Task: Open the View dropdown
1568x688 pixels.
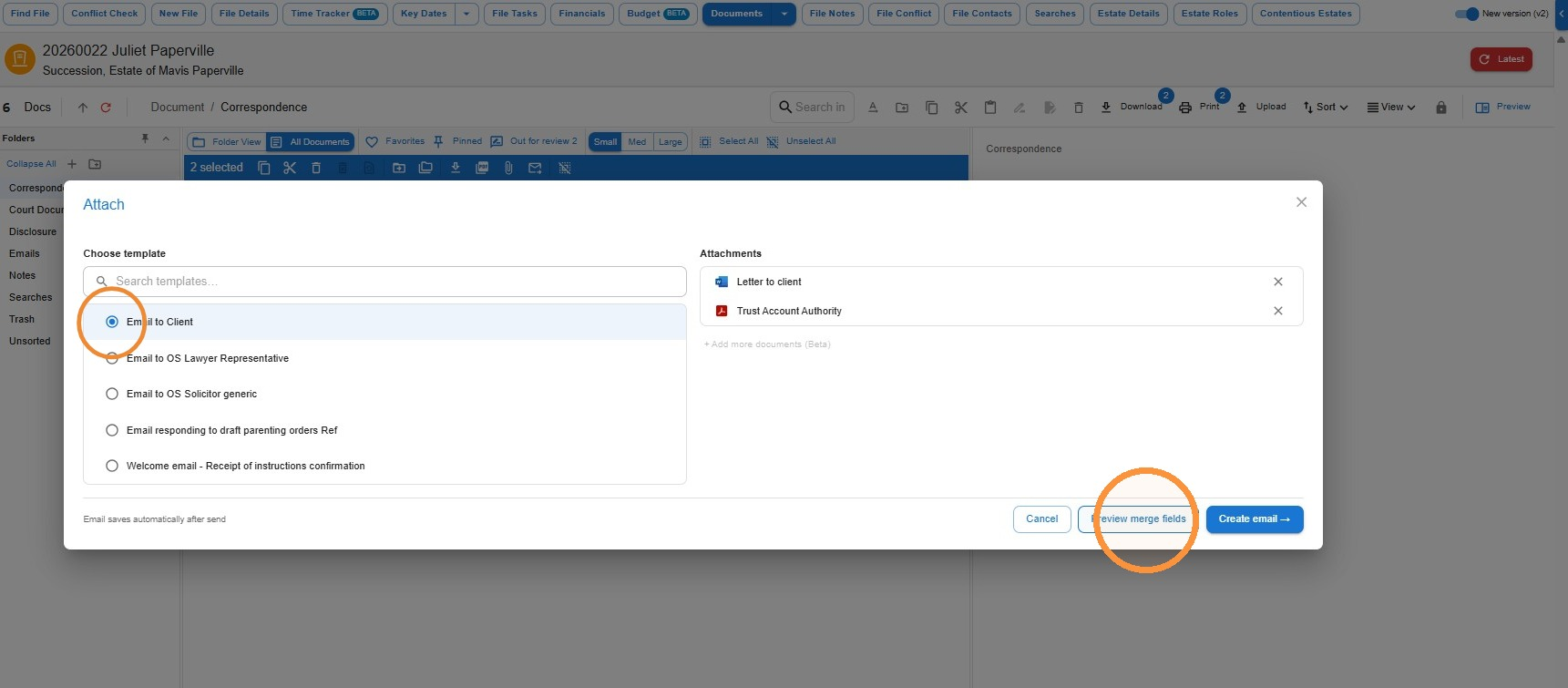Action: point(1391,108)
